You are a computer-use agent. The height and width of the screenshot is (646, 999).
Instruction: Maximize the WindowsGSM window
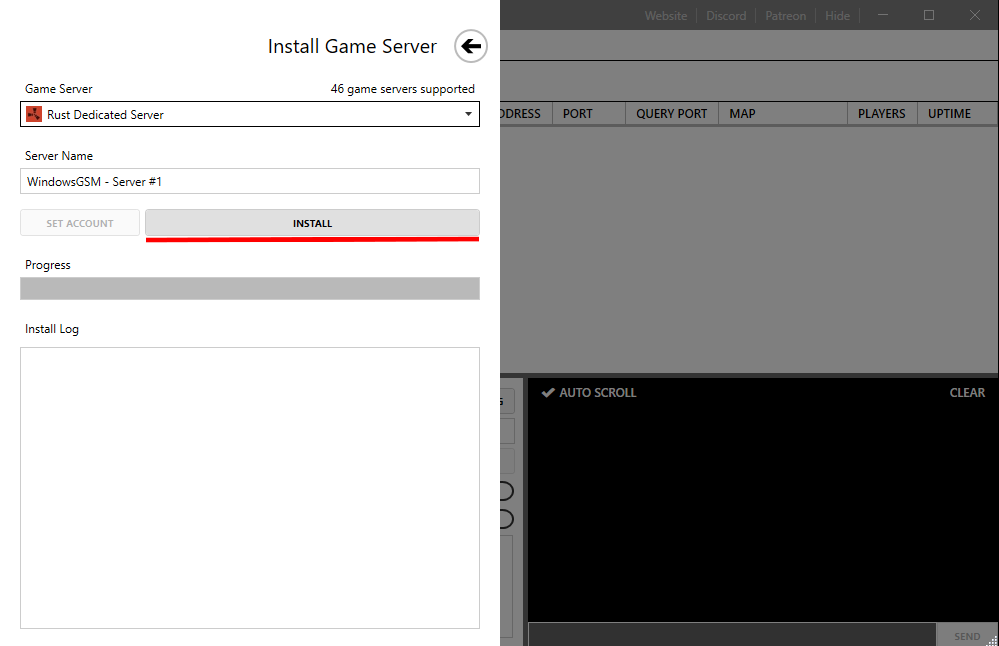click(929, 15)
